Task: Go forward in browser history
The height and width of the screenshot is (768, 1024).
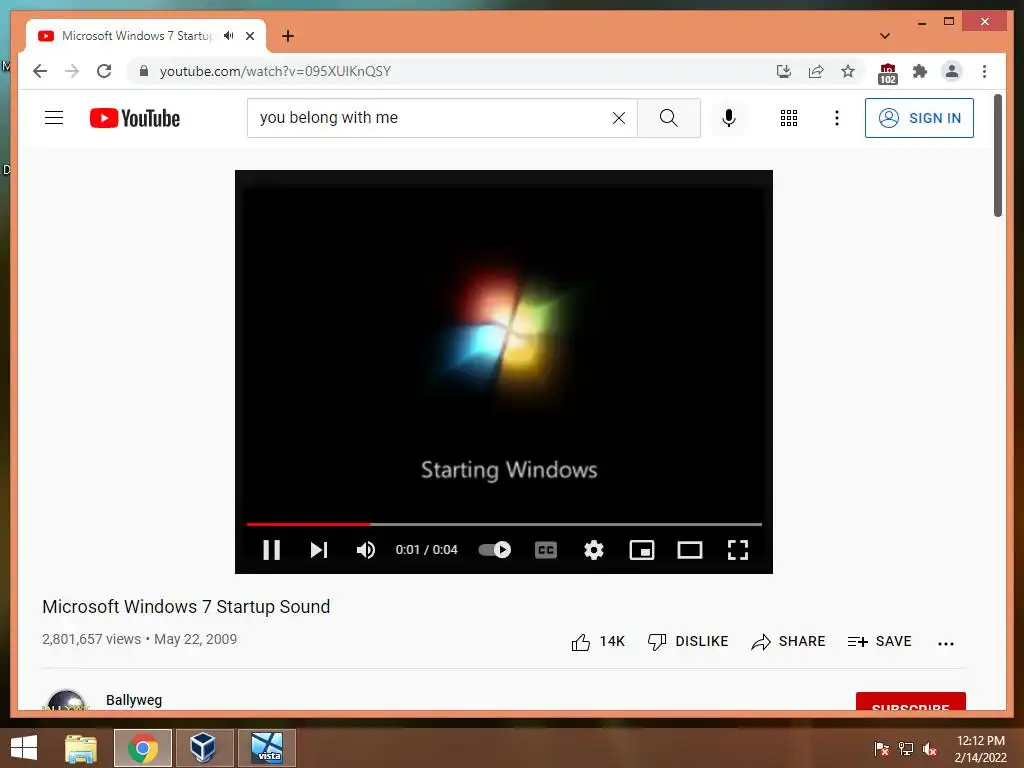Action: pyautogui.click(x=72, y=71)
